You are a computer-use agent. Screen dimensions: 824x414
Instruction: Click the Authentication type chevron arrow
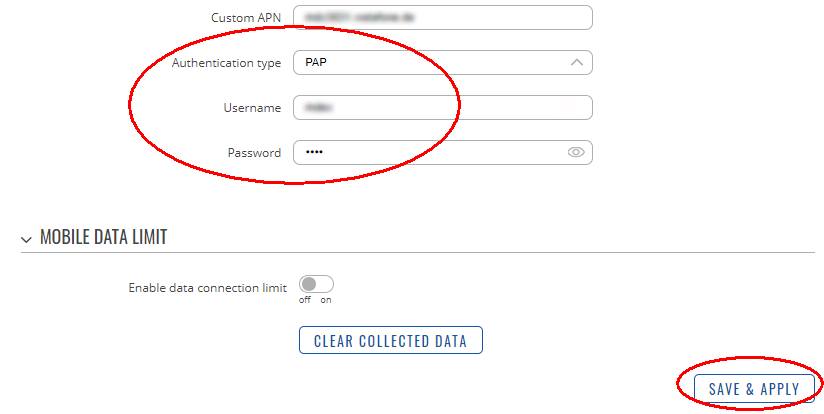[576, 63]
